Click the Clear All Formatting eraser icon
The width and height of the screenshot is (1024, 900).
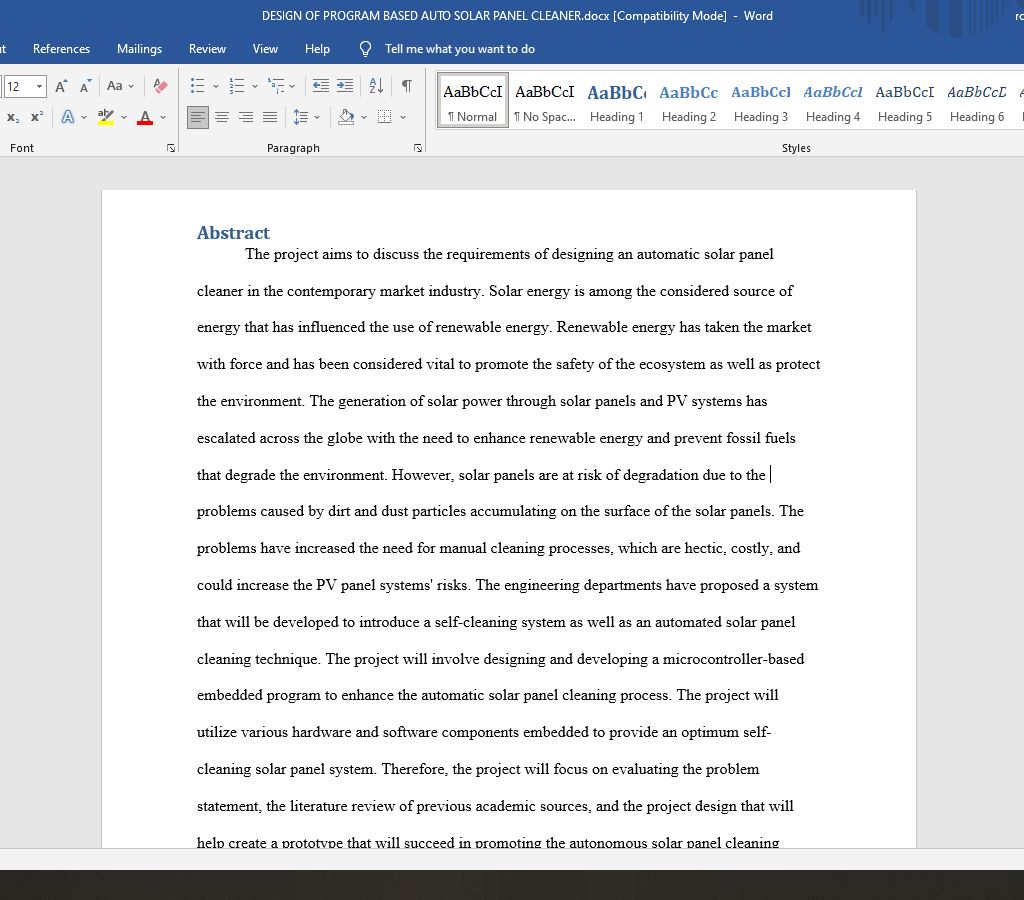160,86
